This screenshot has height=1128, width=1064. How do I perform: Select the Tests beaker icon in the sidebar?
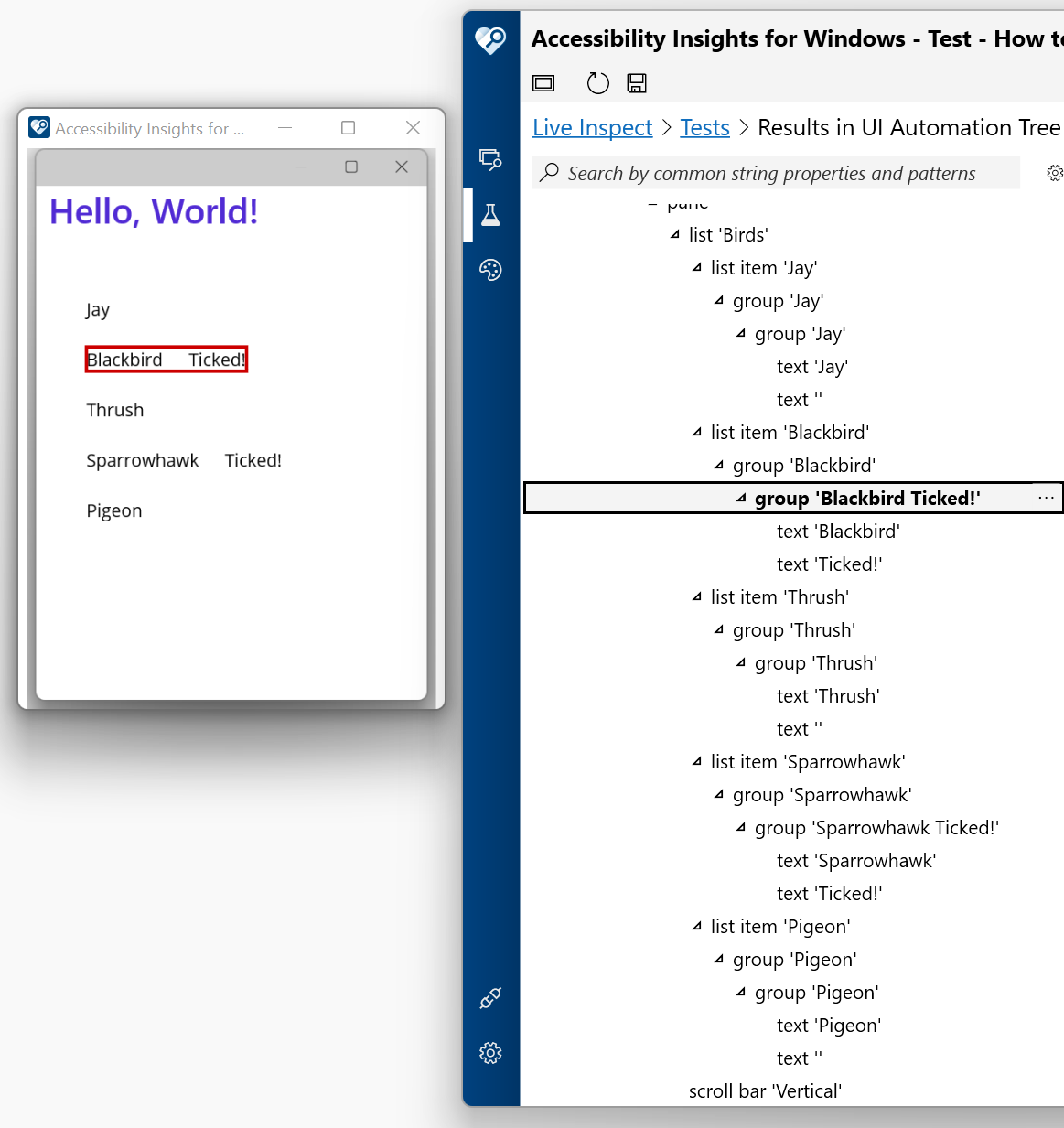[x=490, y=214]
